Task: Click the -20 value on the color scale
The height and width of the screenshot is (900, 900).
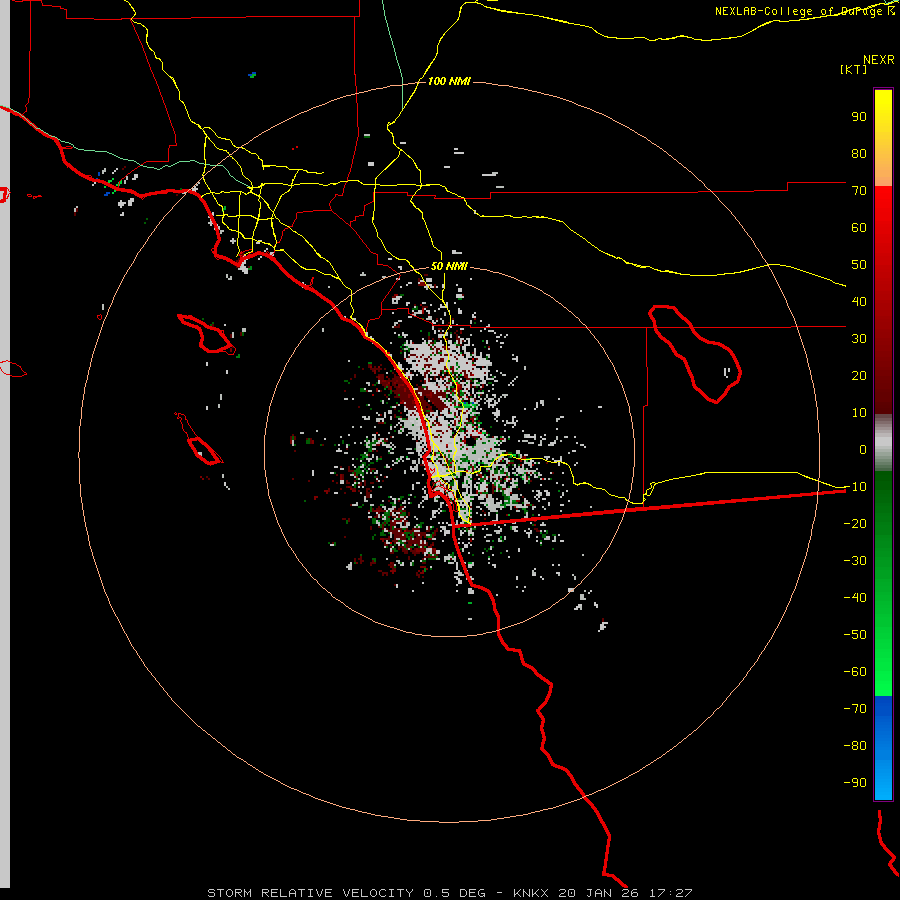Action: (855, 523)
